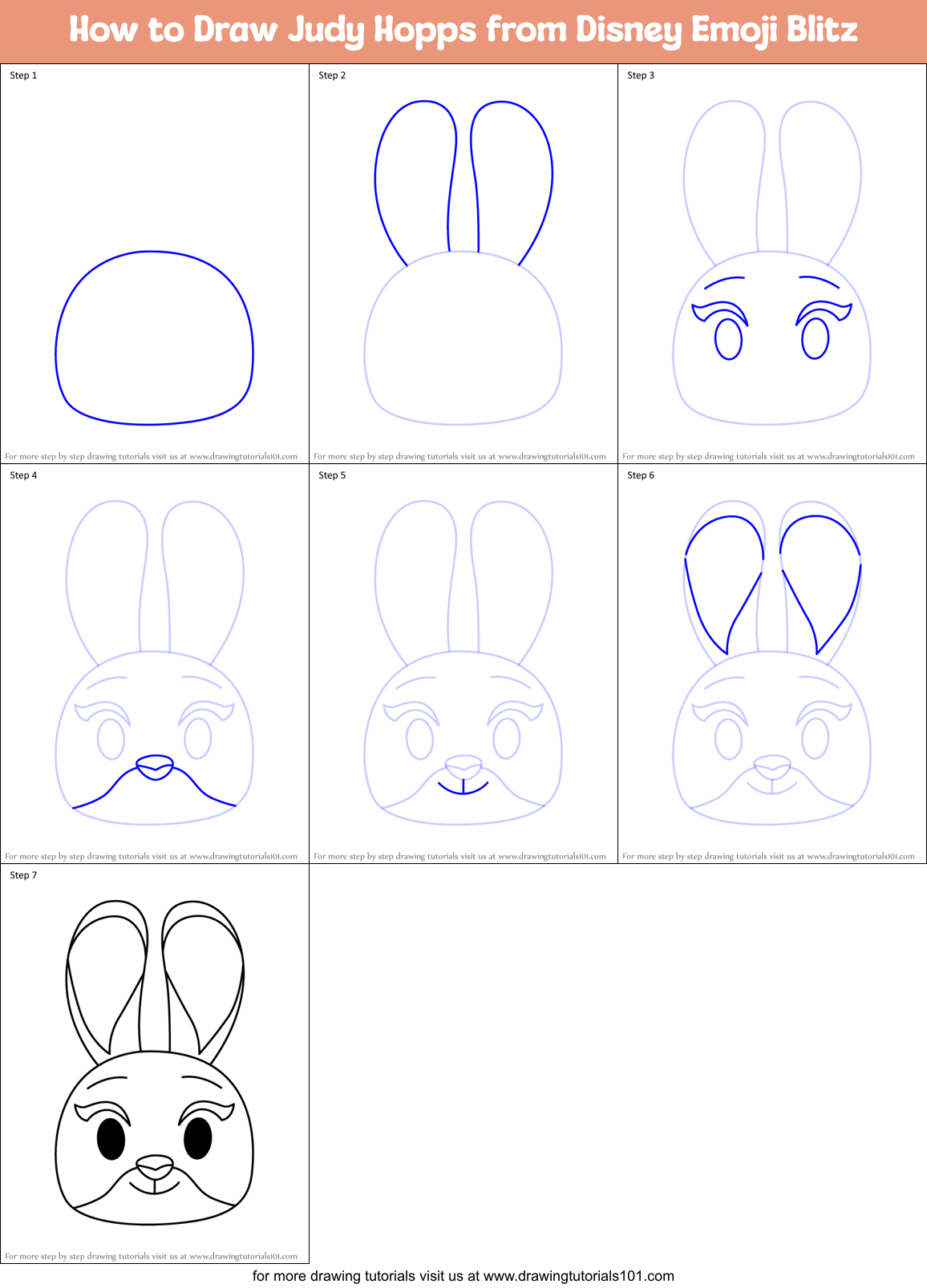Click the 'Step 7' label

coord(23,875)
